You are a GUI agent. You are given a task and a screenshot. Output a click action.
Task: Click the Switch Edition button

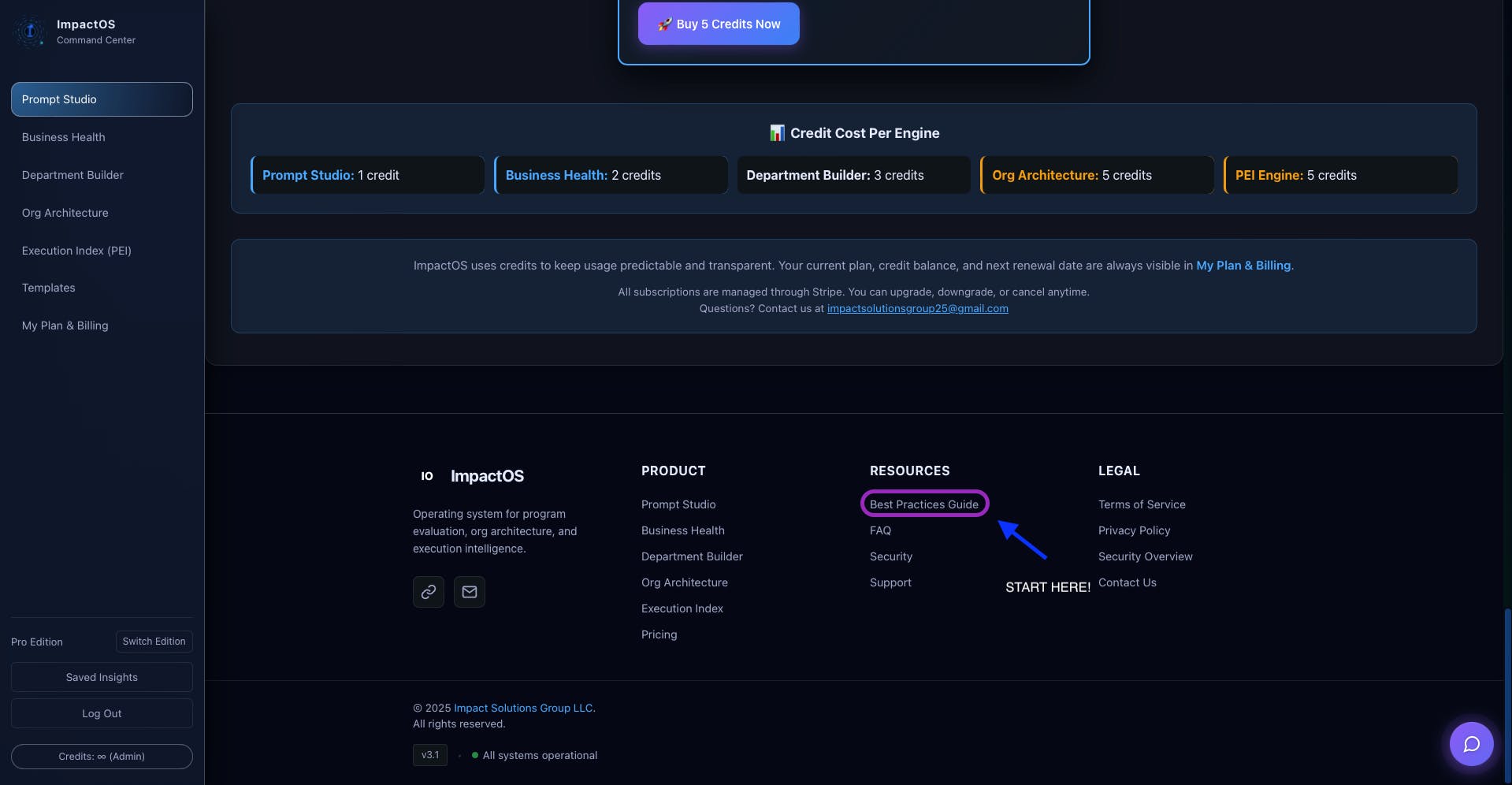coord(154,642)
